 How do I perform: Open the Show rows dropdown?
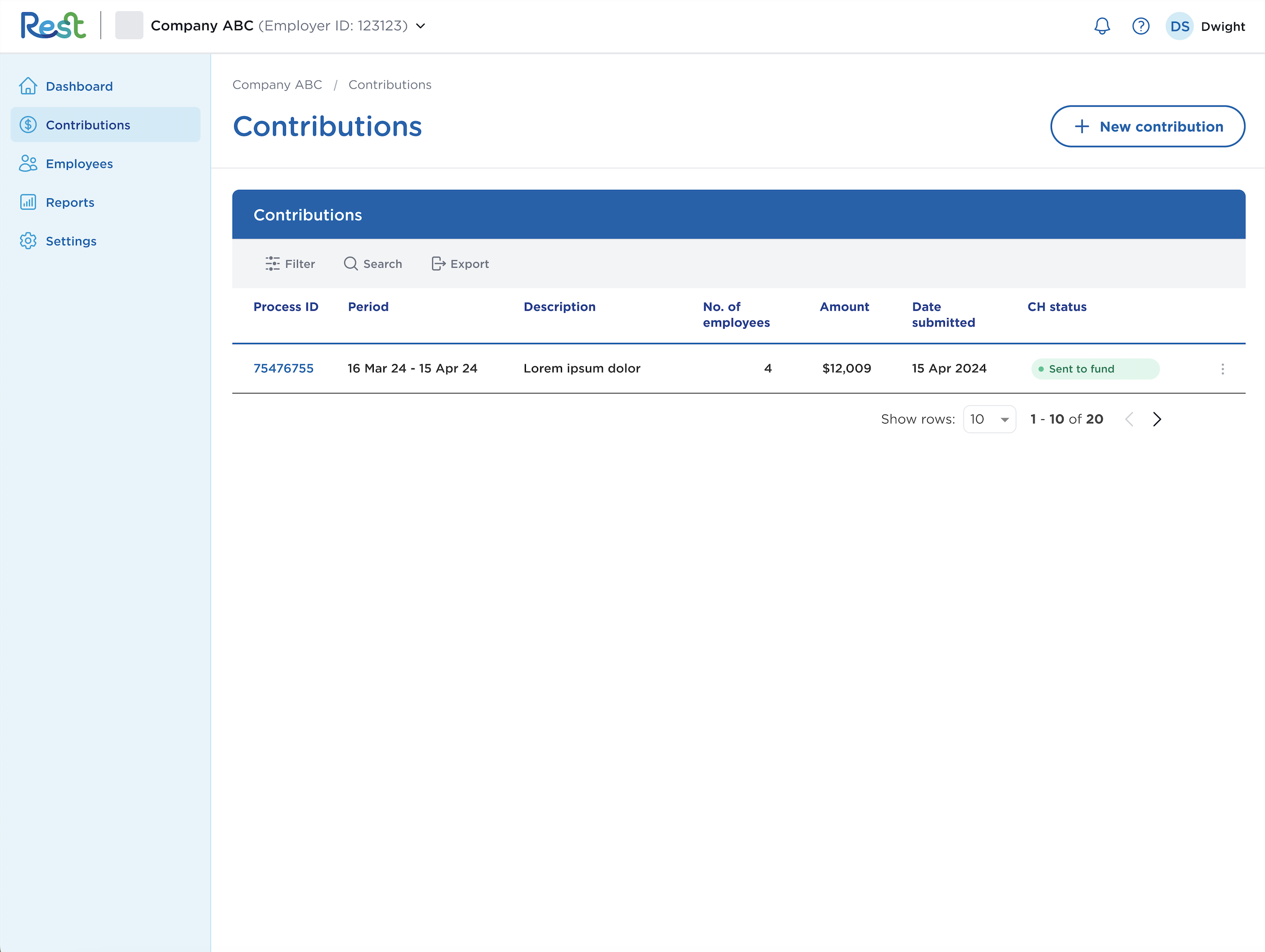click(x=989, y=419)
